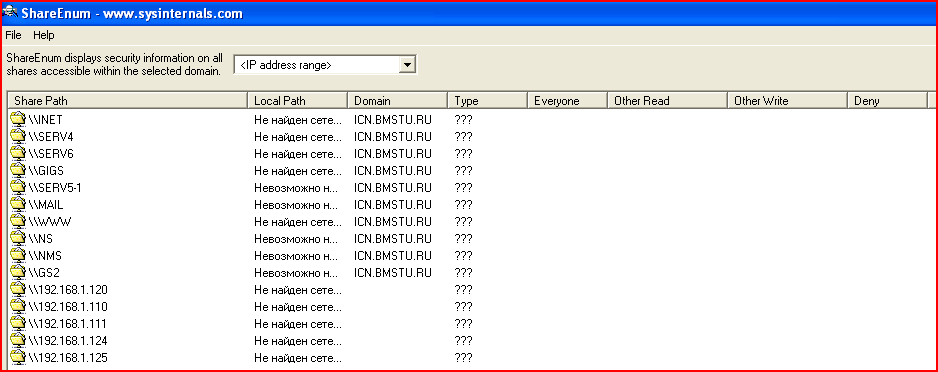The image size is (938, 372).
Task: Click the folder icon for \\NMS
Action: (x=19, y=255)
